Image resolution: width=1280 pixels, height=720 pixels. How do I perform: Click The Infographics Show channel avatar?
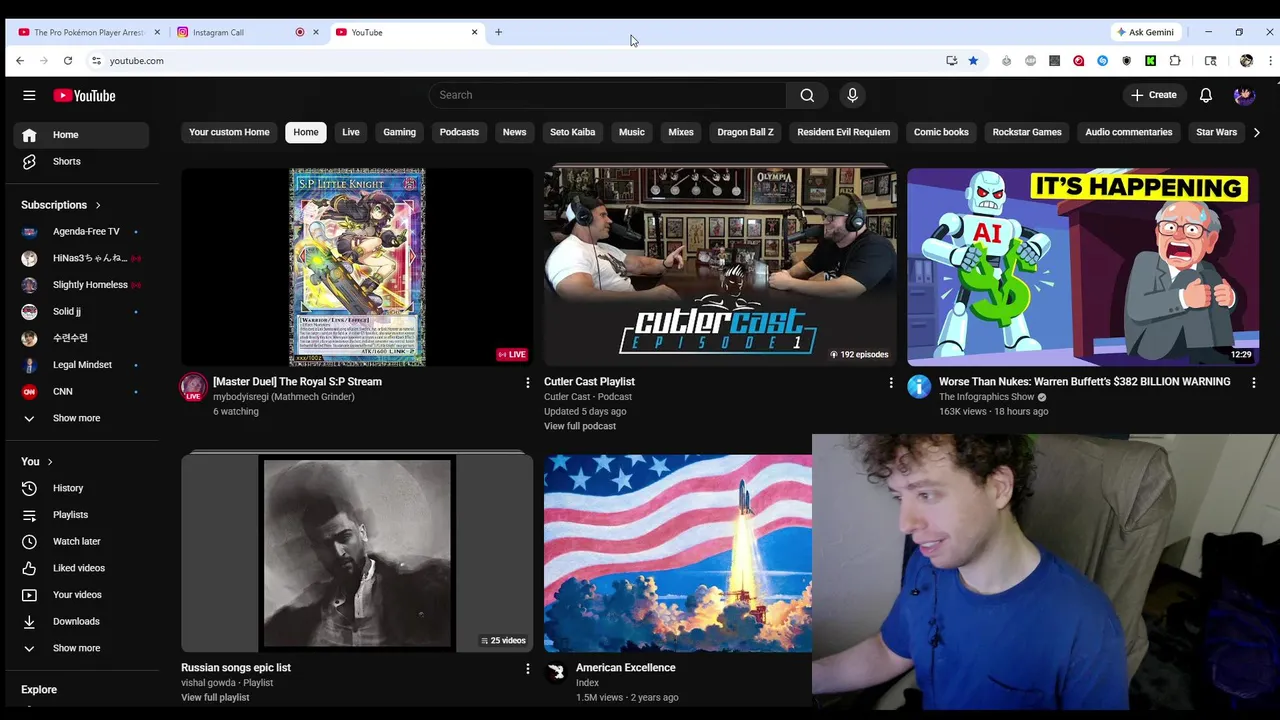pos(919,387)
